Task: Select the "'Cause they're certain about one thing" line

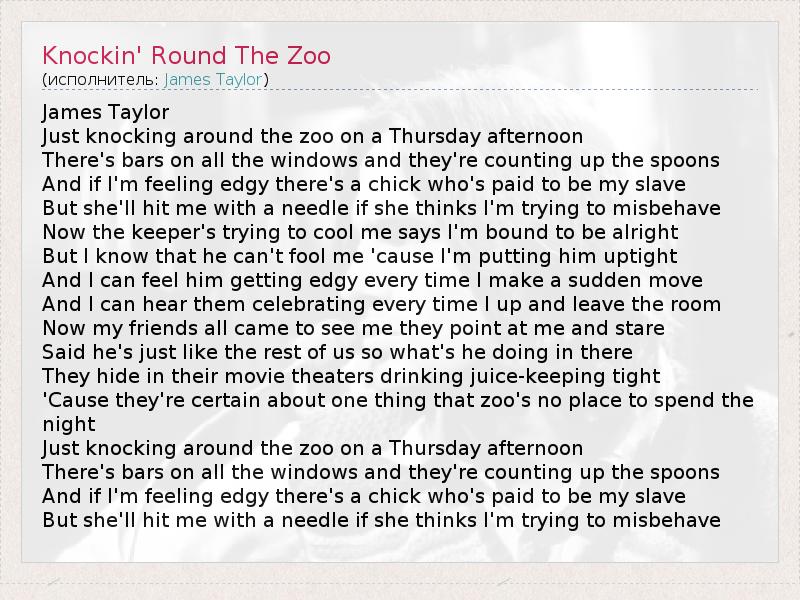Action: 398,400
